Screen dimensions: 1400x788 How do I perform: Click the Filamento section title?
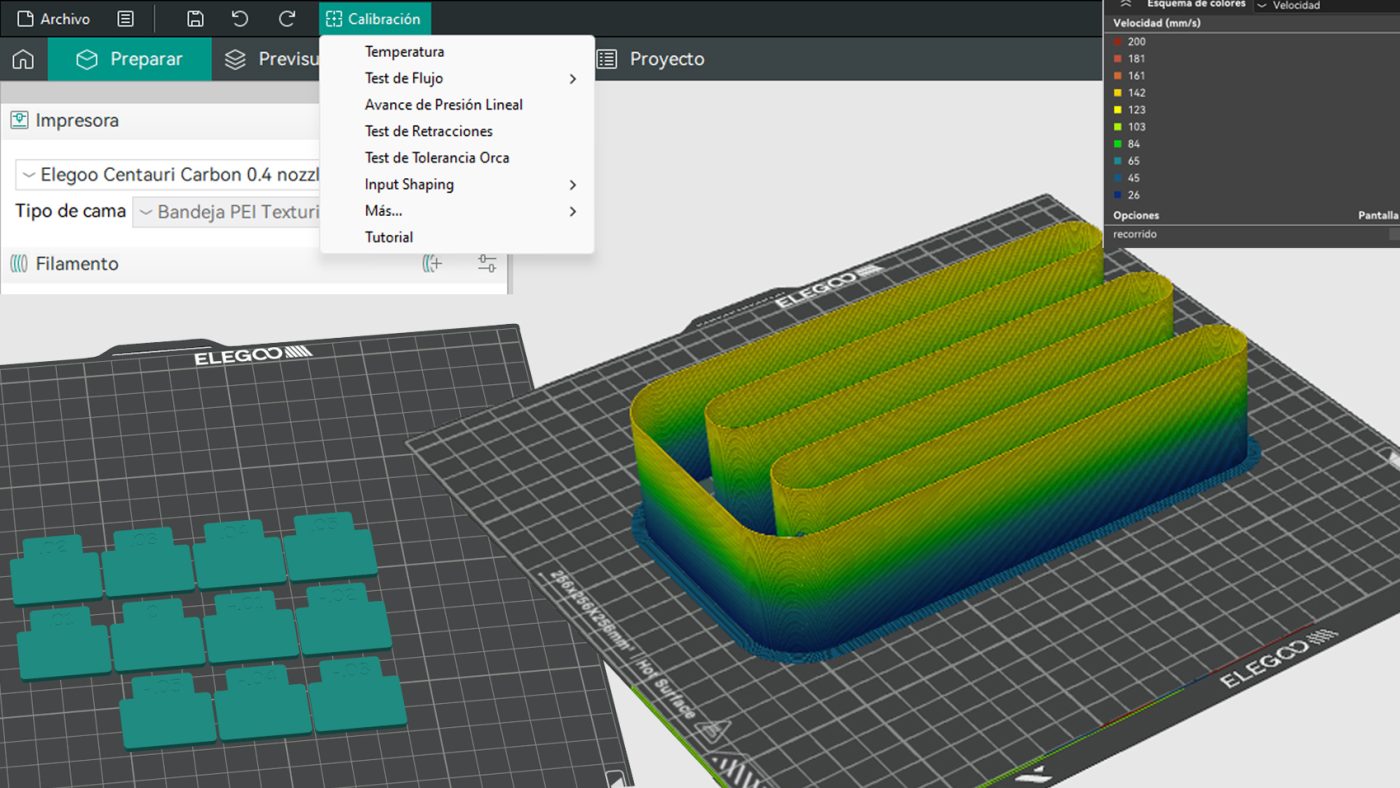(77, 264)
